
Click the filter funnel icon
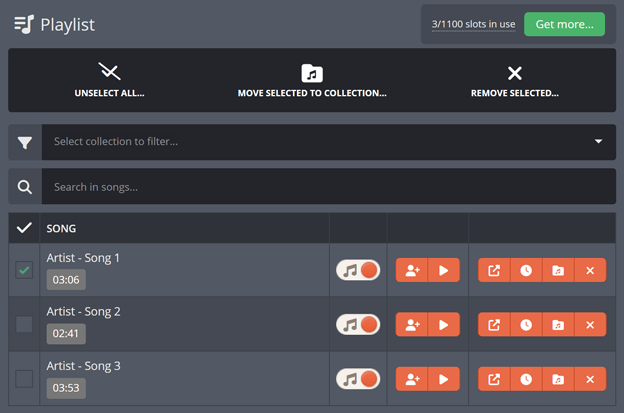click(25, 142)
